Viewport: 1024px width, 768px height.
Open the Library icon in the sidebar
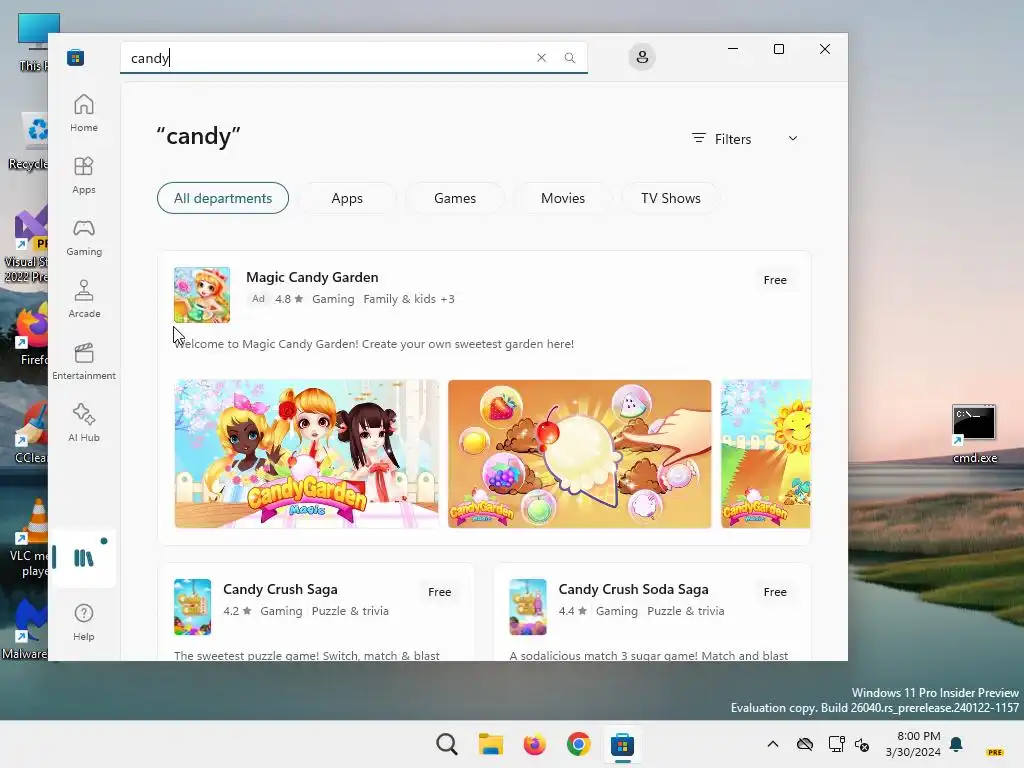tap(84, 558)
